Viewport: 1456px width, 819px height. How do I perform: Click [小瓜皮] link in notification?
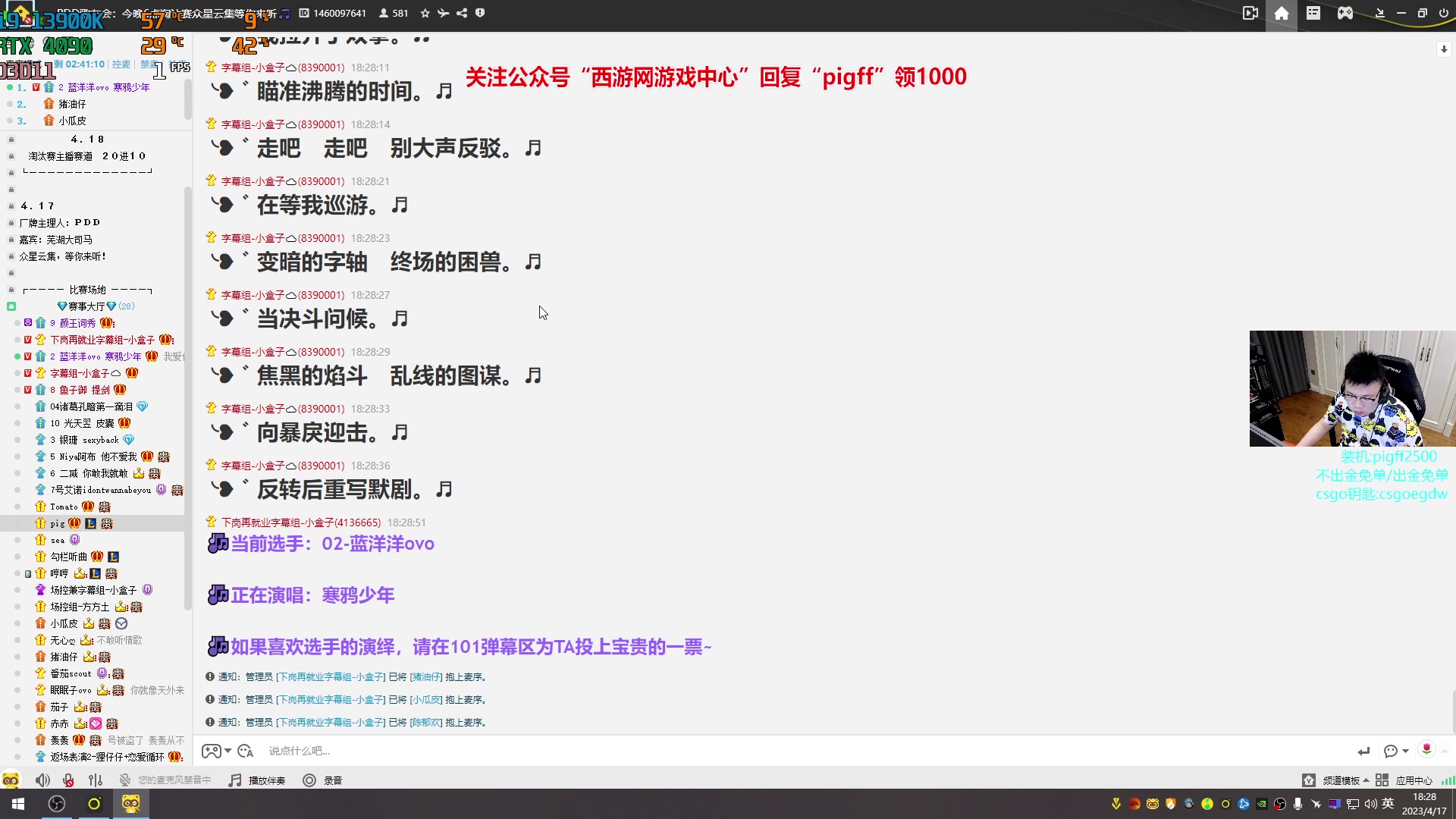426,700
